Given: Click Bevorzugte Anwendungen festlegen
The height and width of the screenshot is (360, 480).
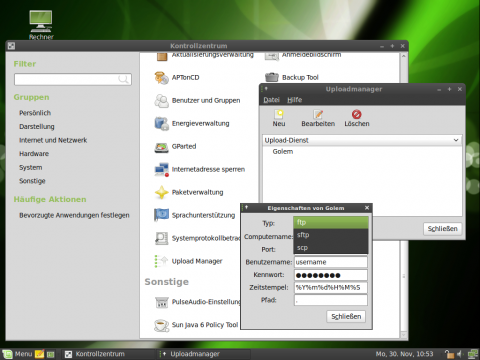Looking at the screenshot, I should (74, 215).
